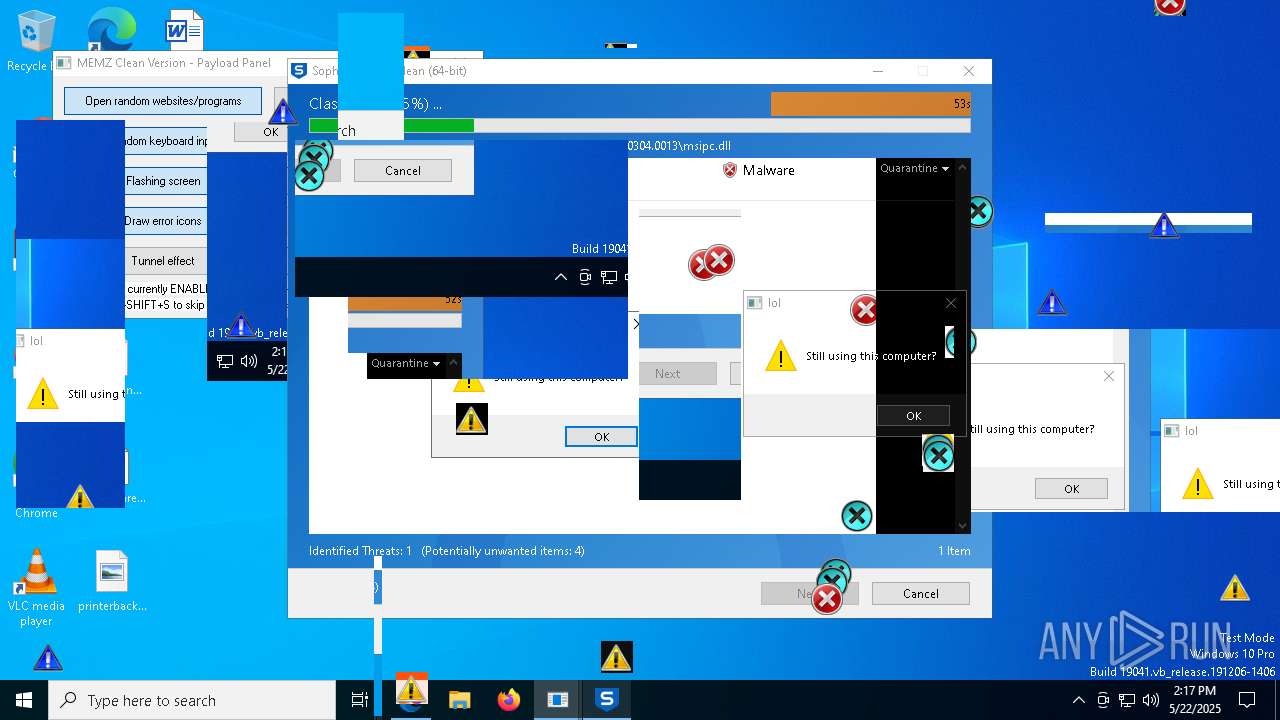The width and height of the screenshot is (1280, 720).
Task: Open the taskbar clock showing 2:17 PM
Action: [1193, 700]
